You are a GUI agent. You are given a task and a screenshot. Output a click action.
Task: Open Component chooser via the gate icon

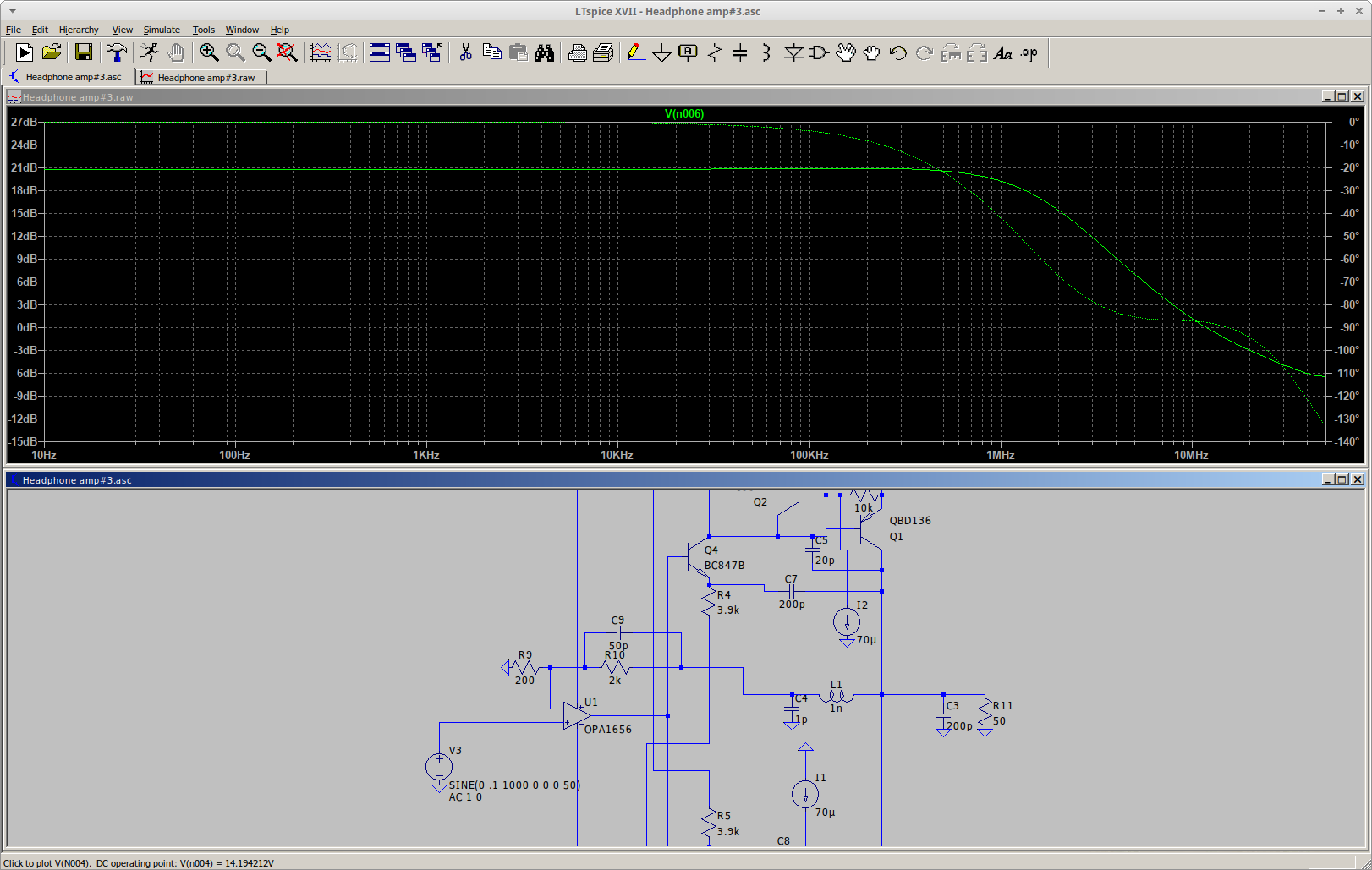tap(819, 52)
